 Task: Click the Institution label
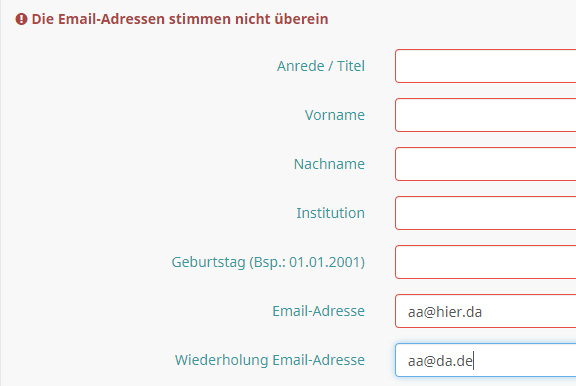pos(331,213)
